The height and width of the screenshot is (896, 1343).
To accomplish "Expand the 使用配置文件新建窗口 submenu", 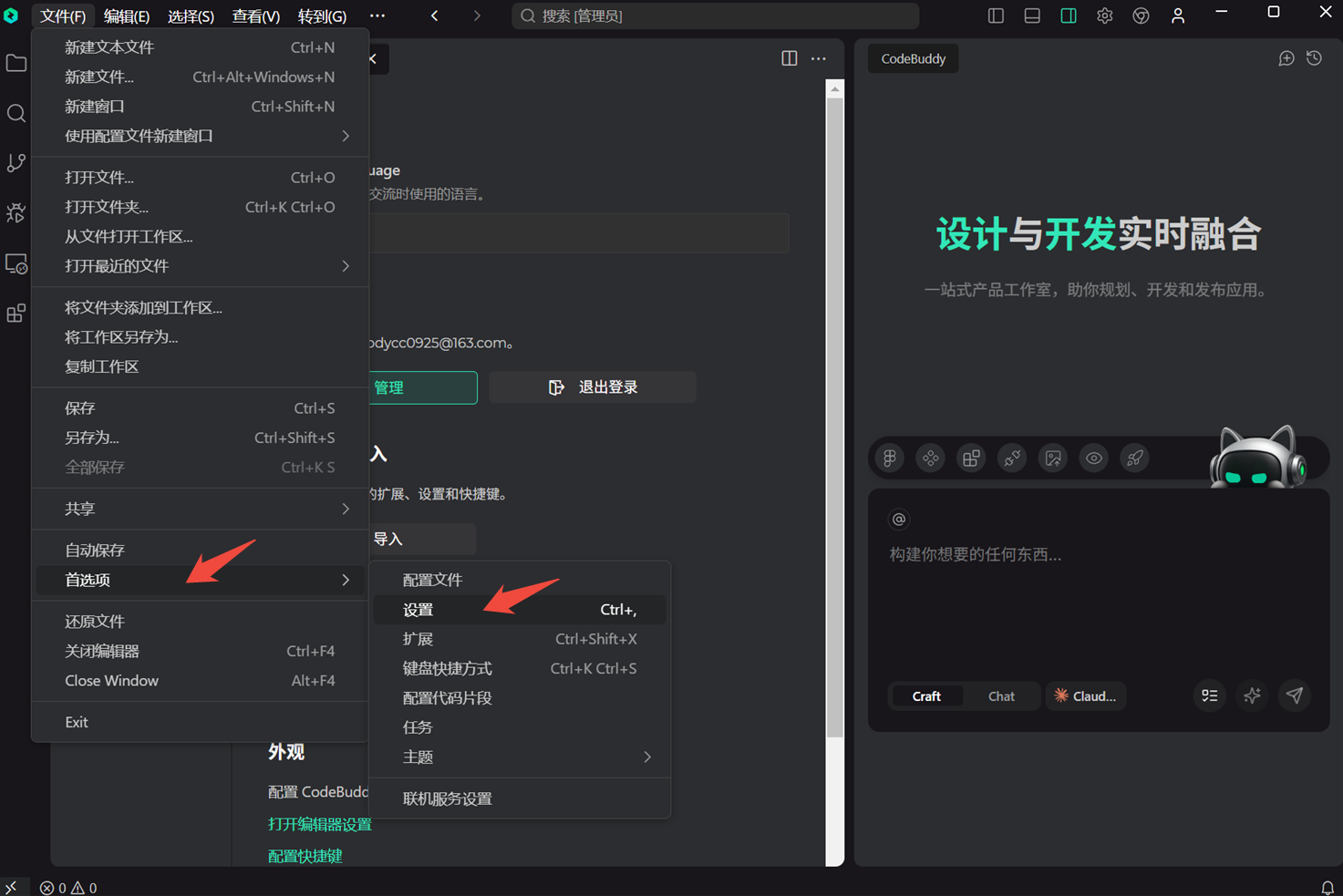I will (x=200, y=136).
